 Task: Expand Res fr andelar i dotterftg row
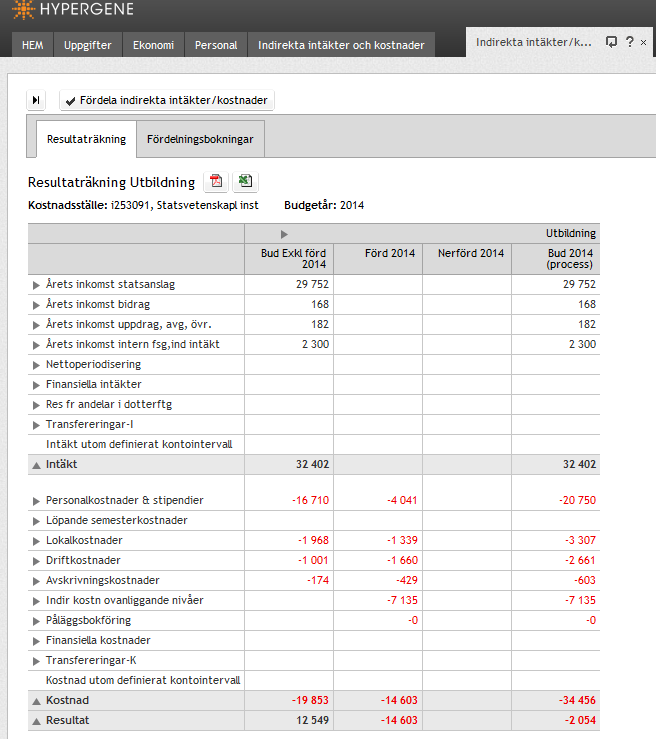[x=36, y=405]
